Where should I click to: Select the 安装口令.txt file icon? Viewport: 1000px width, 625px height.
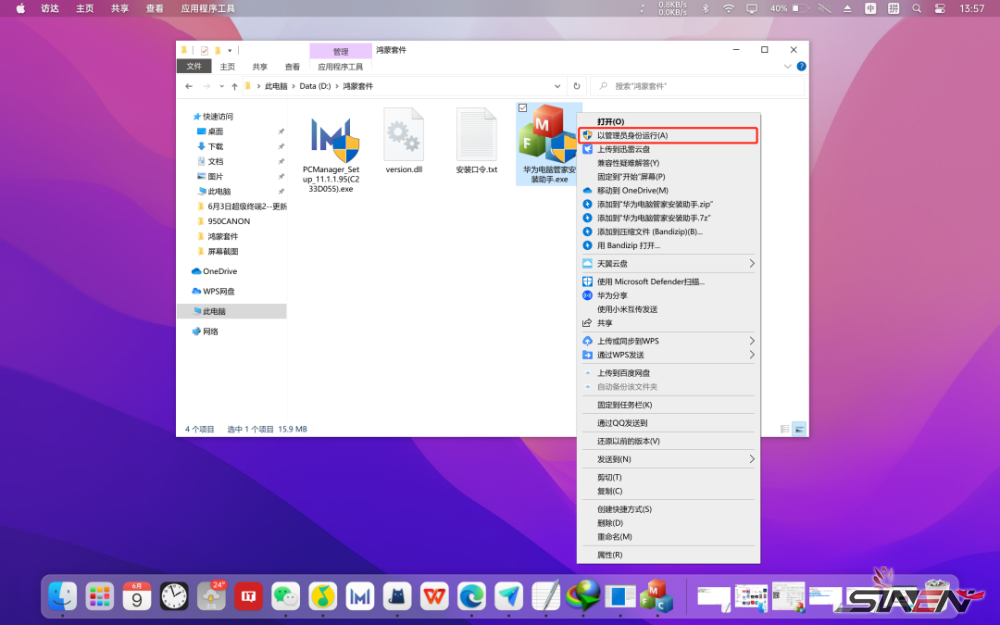click(476, 135)
